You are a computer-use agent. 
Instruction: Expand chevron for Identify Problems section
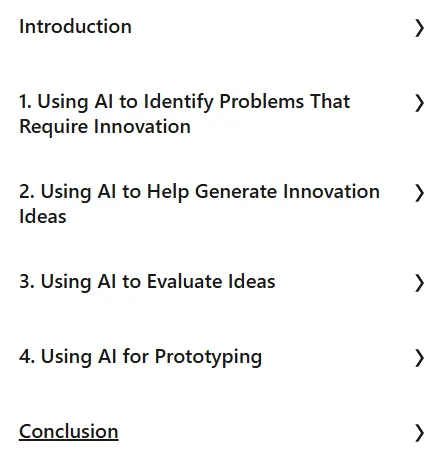pyautogui.click(x=419, y=103)
